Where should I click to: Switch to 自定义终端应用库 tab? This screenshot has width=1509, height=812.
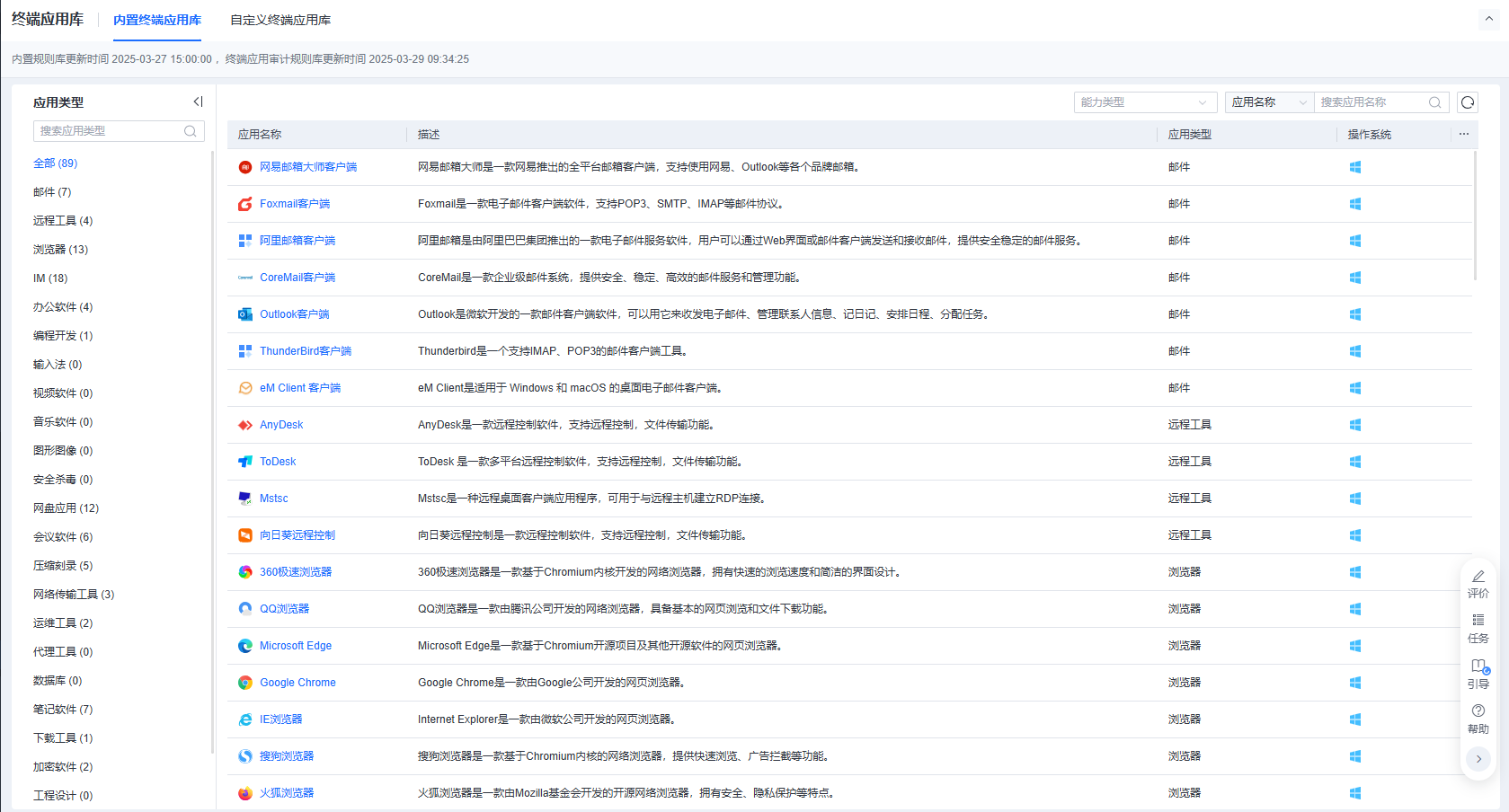coord(280,20)
